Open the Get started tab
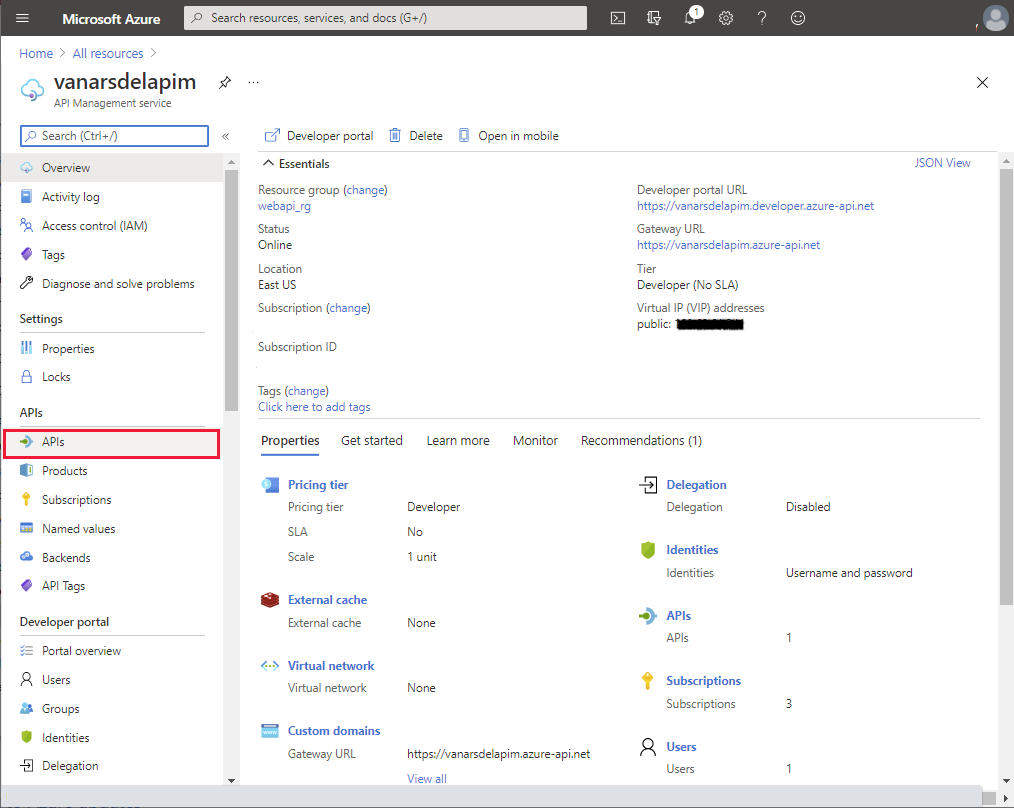 pyautogui.click(x=371, y=440)
